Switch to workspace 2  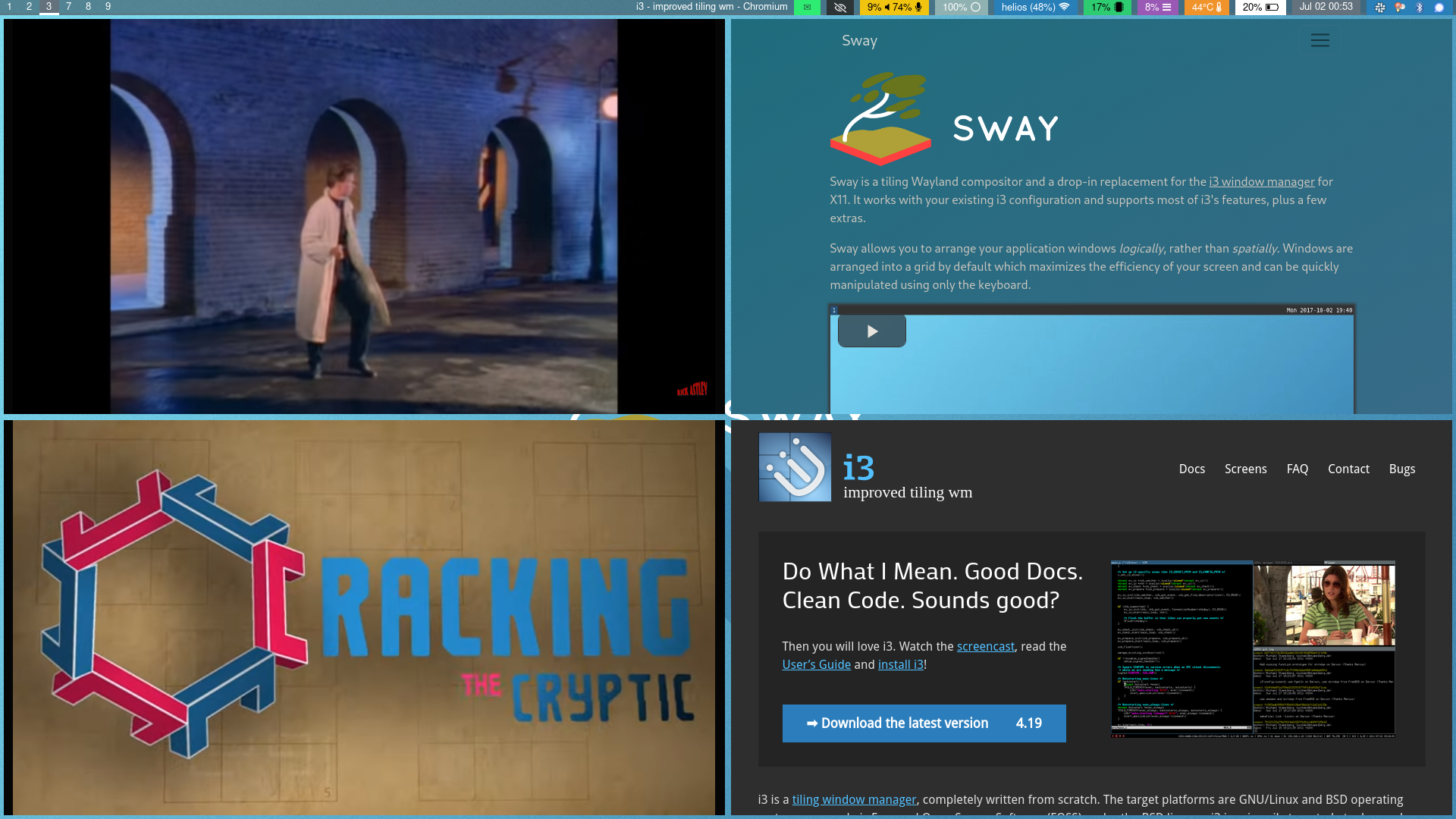[29, 7]
